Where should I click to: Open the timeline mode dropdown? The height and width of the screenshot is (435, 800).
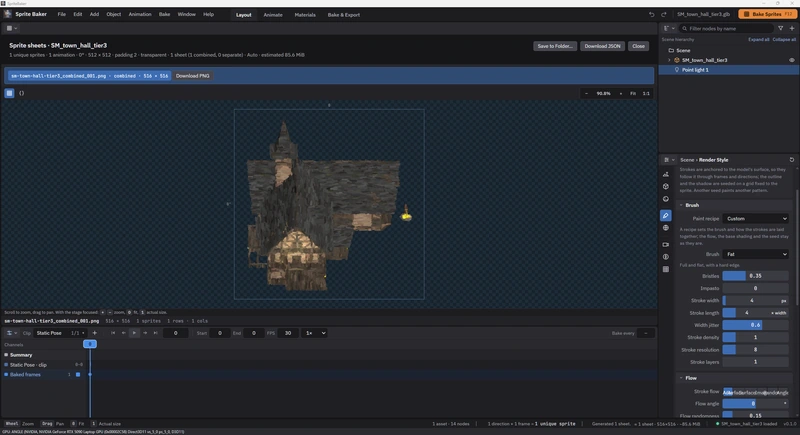coord(11,333)
